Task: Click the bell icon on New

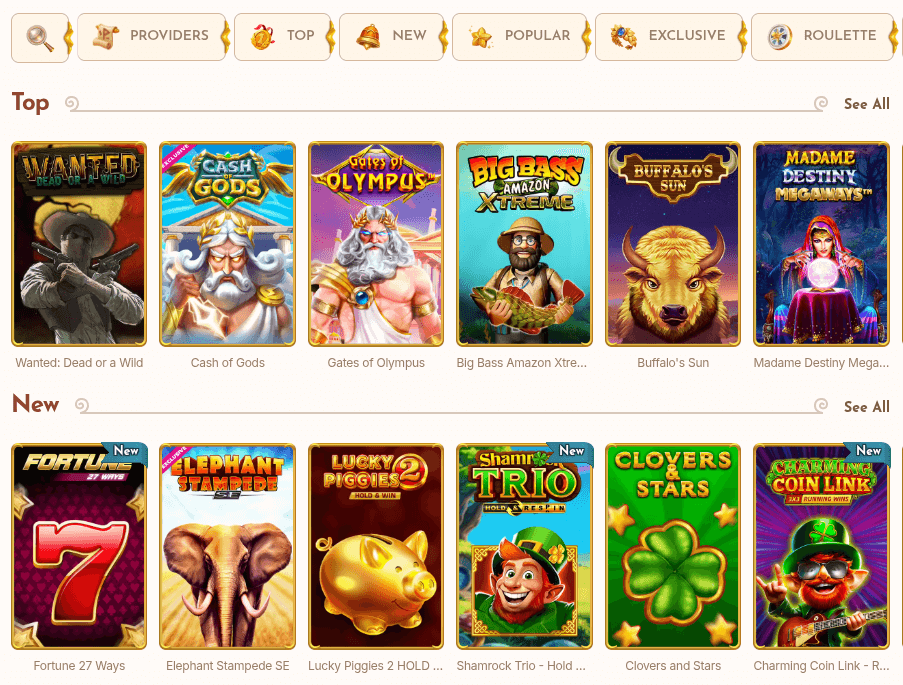Action: (x=368, y=36)
